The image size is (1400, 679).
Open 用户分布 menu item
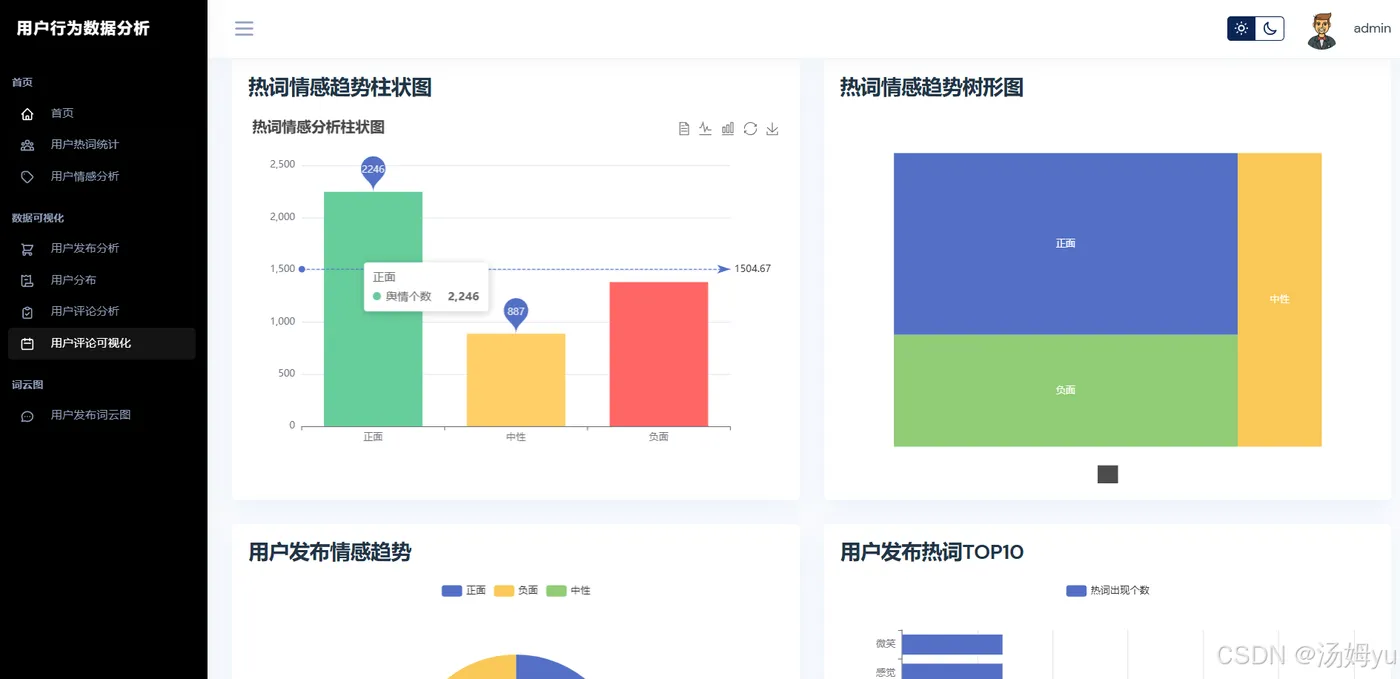pos(101,280)
